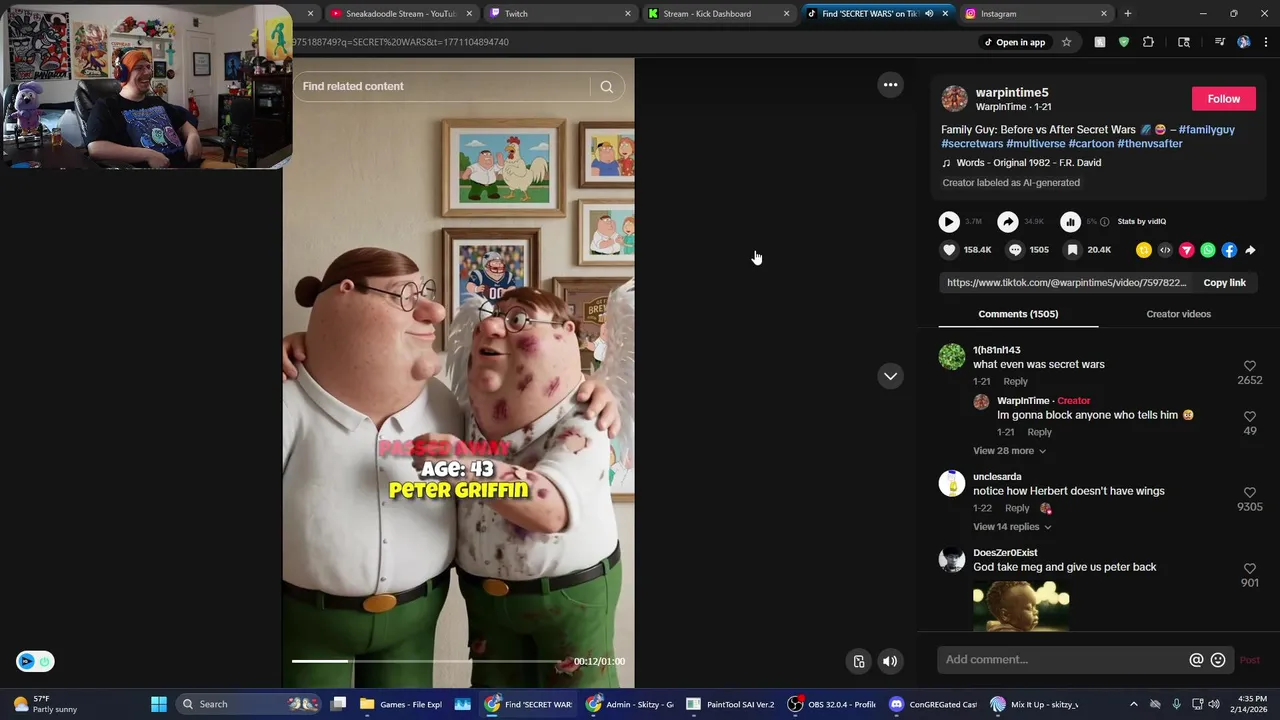This screenshot has width=1280, height=720.
Task: Like the video with the heart icon
Action: [x=949, y=250]
